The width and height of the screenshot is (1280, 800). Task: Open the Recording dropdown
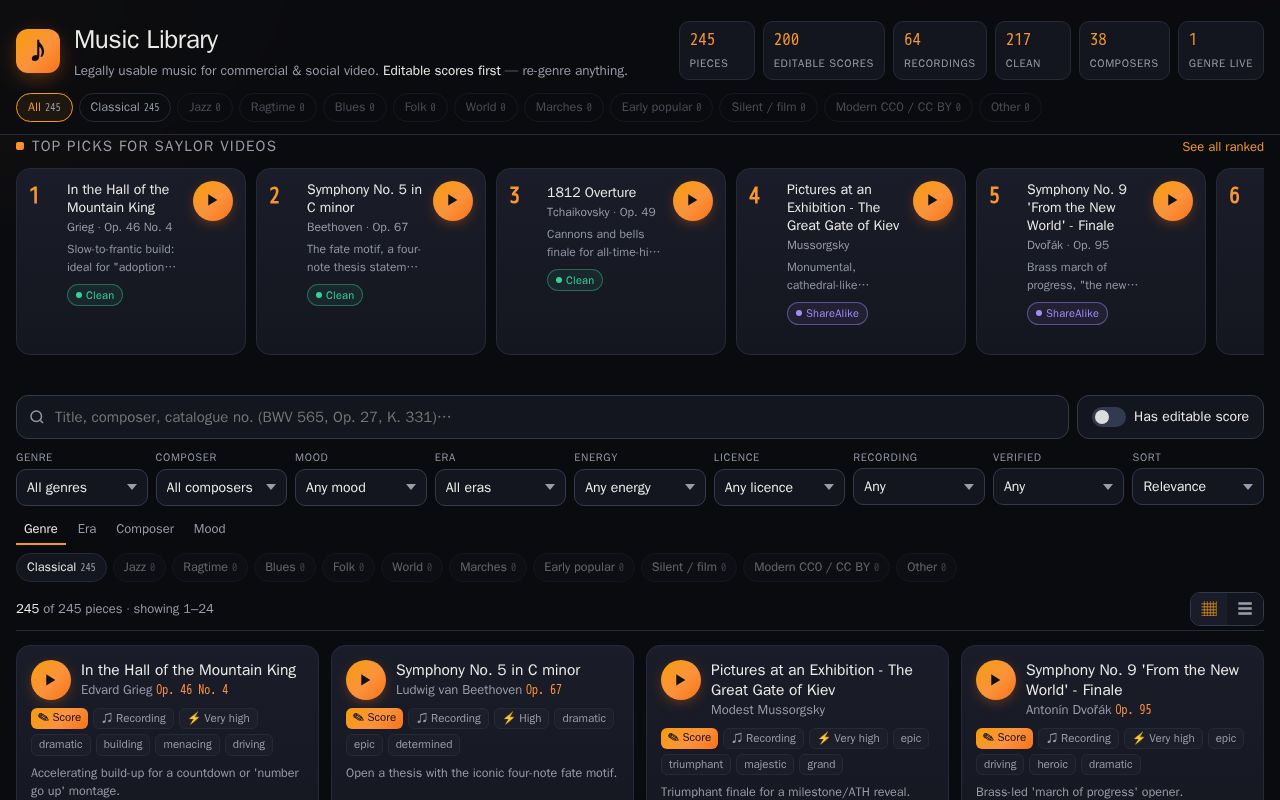pyautogui.click(x=919, y=487)
